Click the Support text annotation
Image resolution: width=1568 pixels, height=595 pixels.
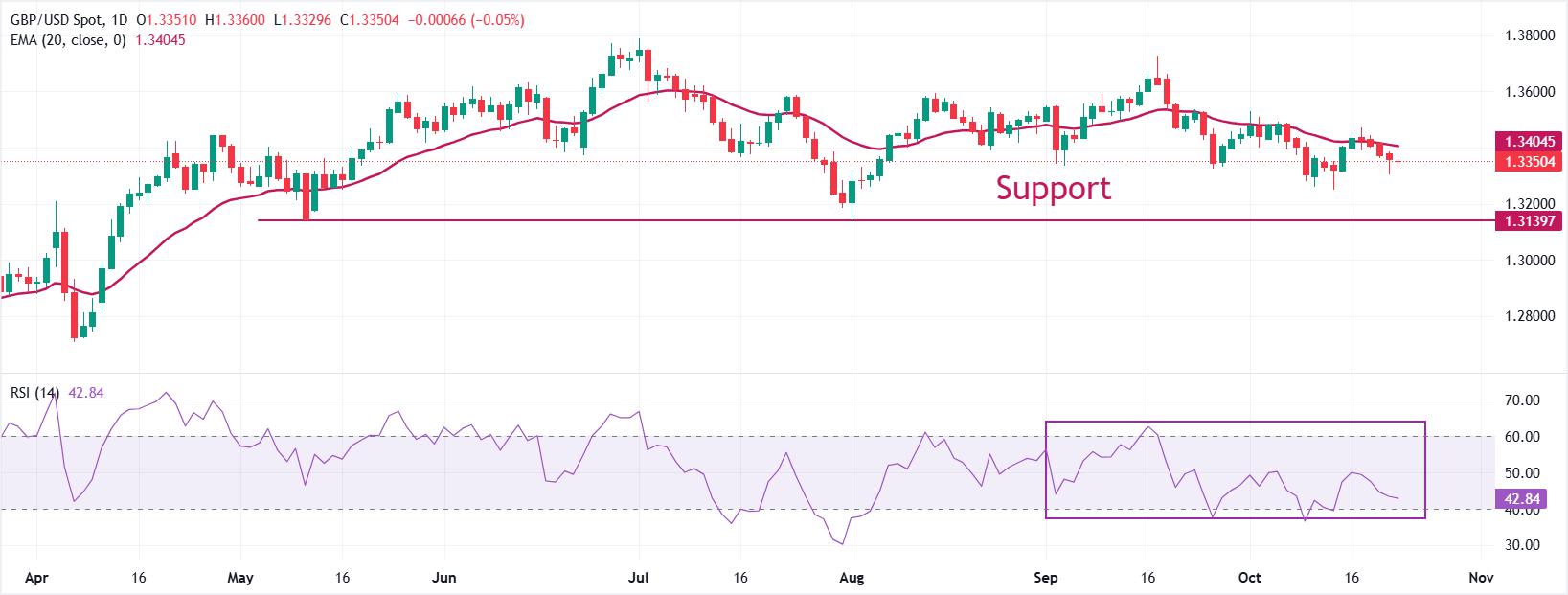[x=1053, y=188]
